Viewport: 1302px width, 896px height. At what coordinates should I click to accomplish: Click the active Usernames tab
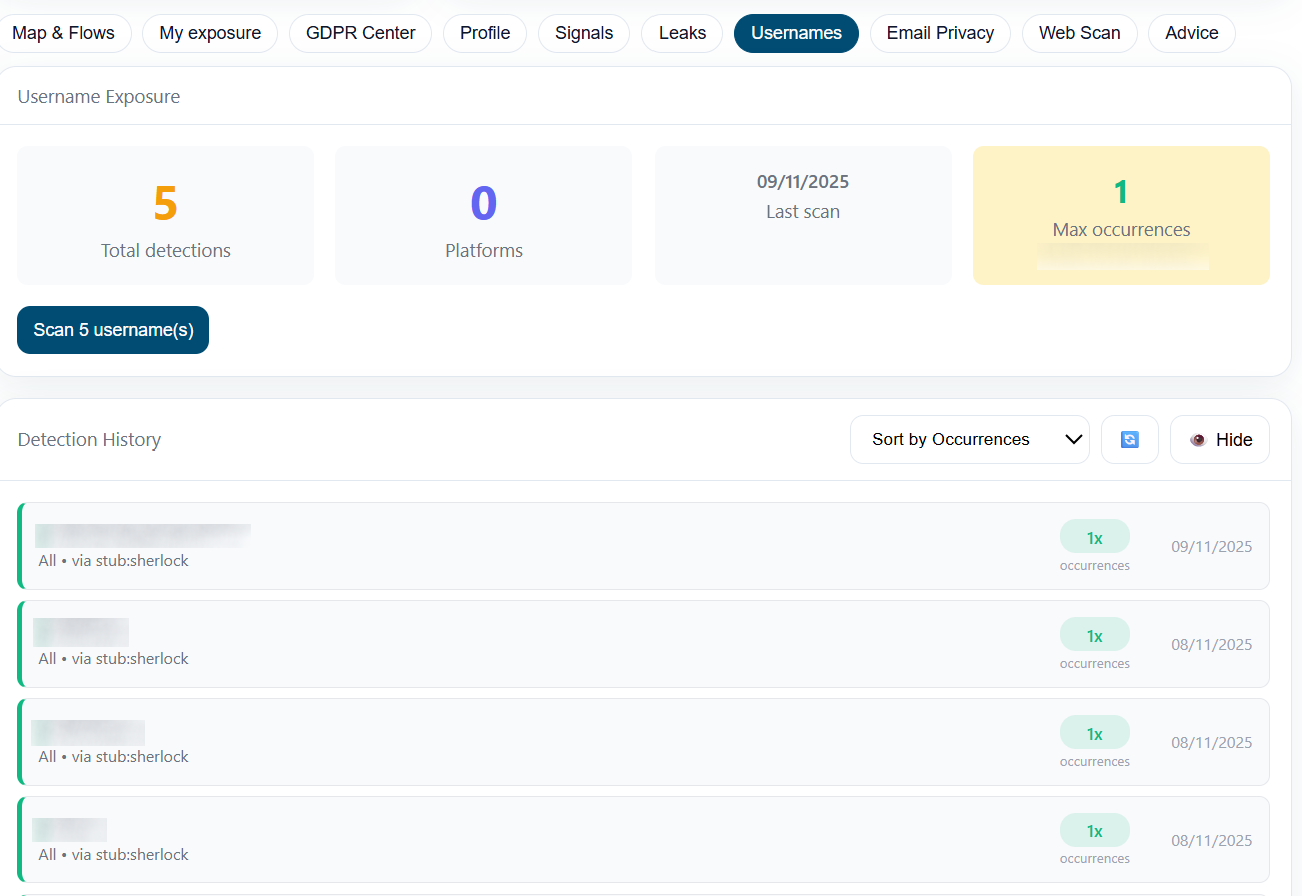[796, 33]
